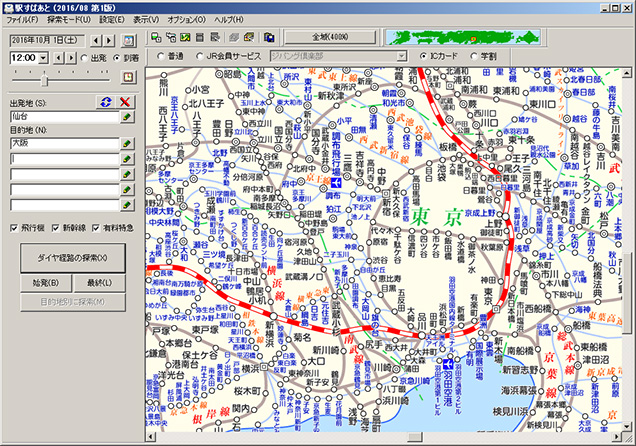Click the ダイヤ経路の探索(X) search button

point(73,258)
